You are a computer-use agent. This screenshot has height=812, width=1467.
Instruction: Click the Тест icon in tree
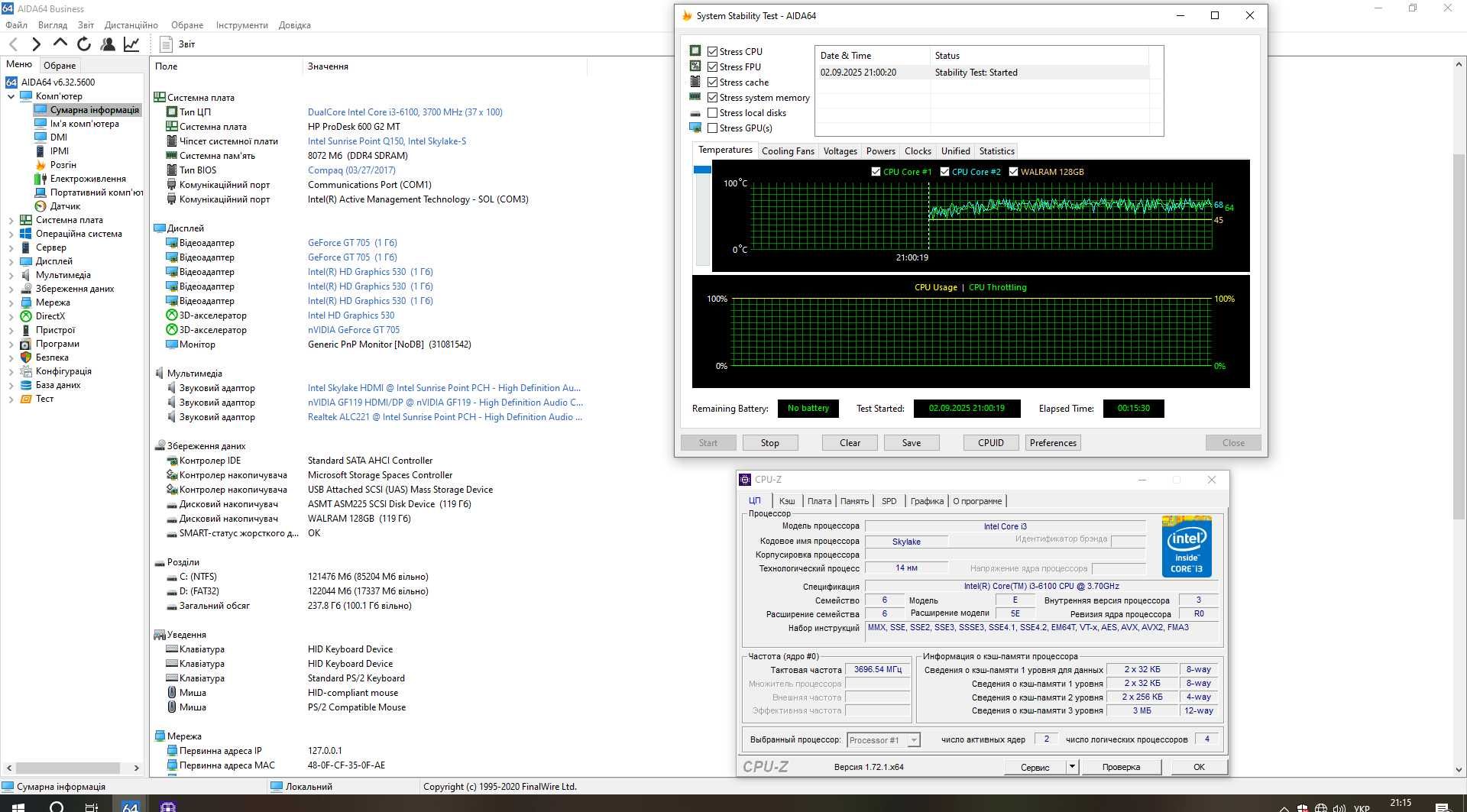26,399
